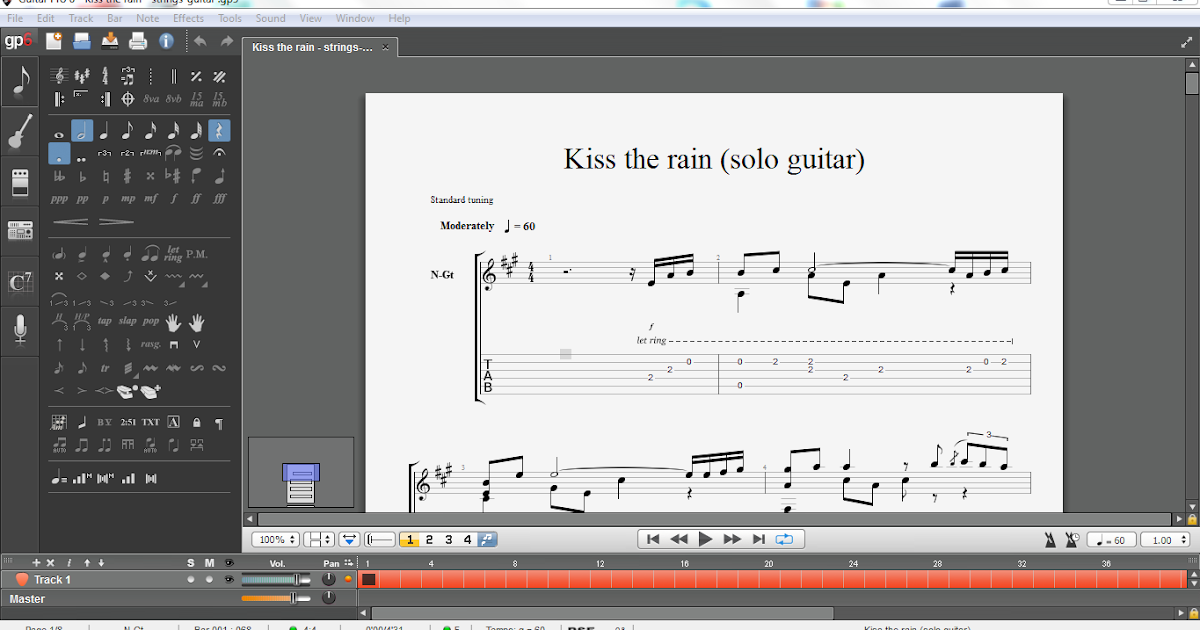Apply mezzo-forte (mf) dynamic
Screen dimensions: 1200x630
pos(151,199)
